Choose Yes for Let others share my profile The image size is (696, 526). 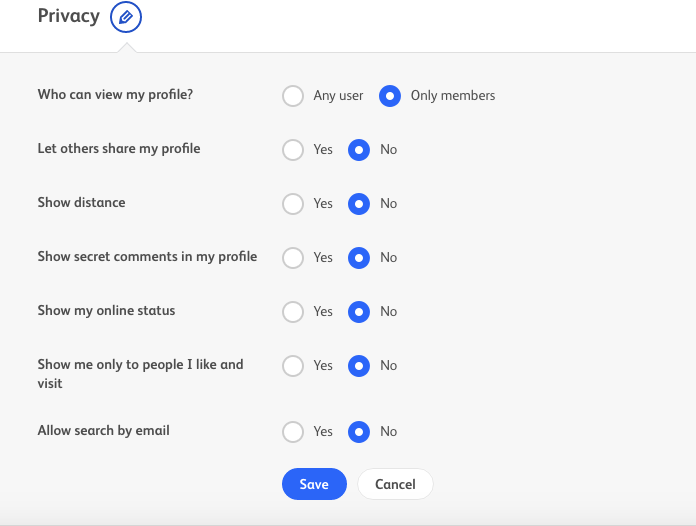coord(293,150)
